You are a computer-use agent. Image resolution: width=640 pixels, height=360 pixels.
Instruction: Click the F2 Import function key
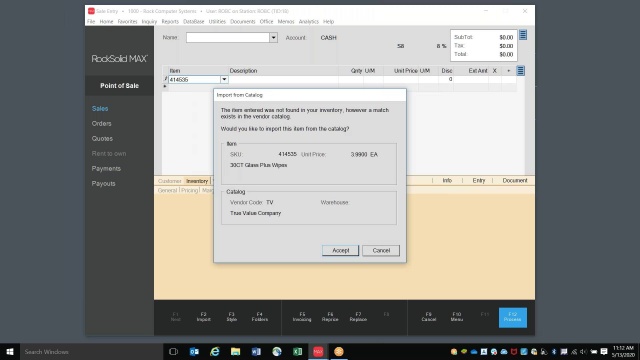204,317
